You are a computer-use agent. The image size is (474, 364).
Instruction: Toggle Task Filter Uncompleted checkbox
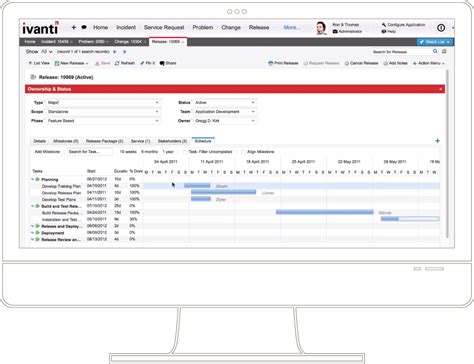point(185,152)
